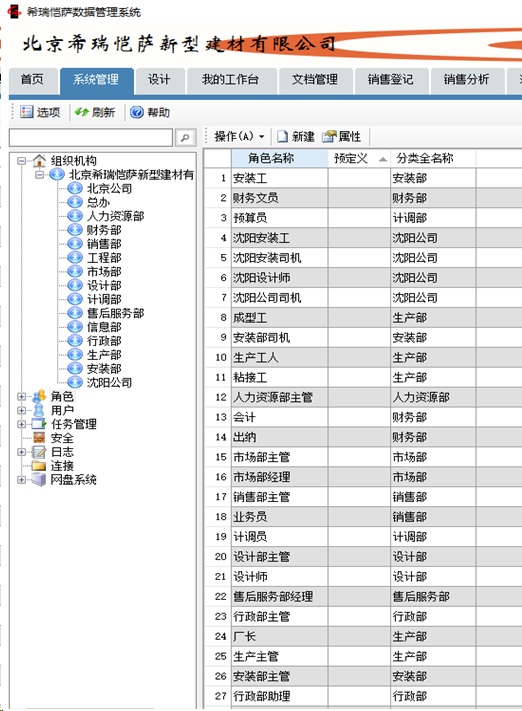Select the 财务文员 role cell
The height and width of the screenshot is (711, 522).
tap(280, 198)
